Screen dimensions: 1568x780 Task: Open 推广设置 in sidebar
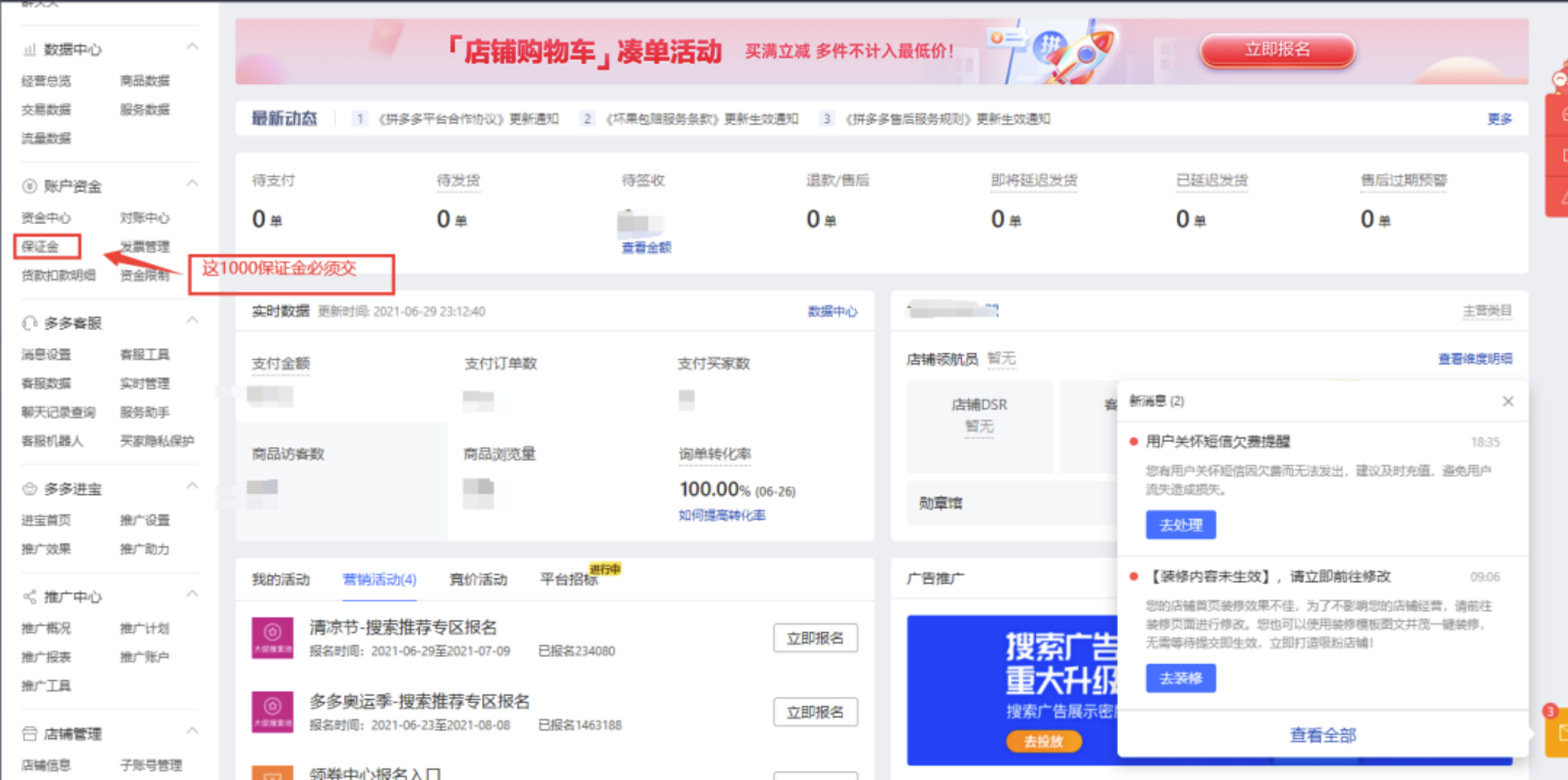click(x=145, y=520)
